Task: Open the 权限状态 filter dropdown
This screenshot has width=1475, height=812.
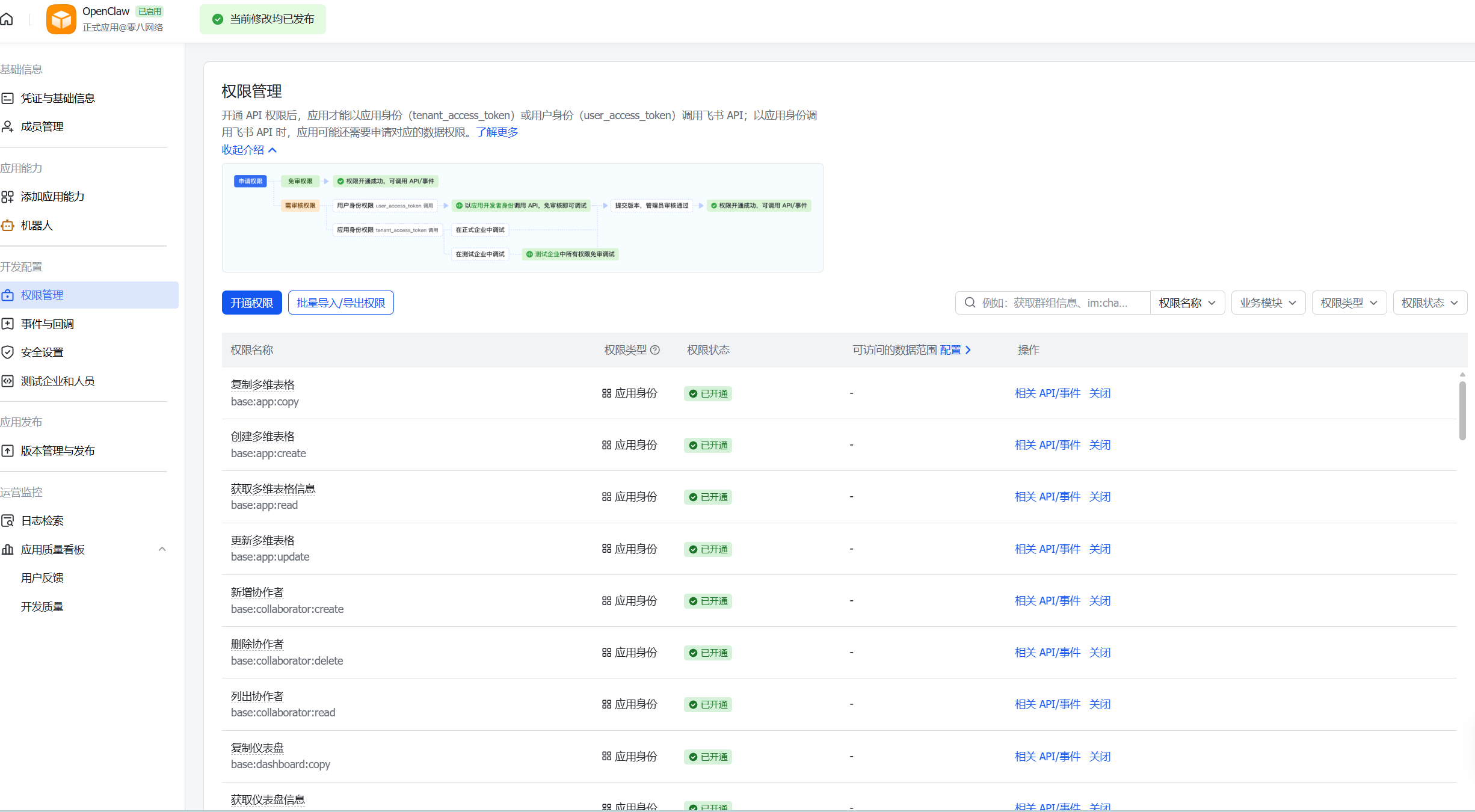Action: tap(1429, 303)
